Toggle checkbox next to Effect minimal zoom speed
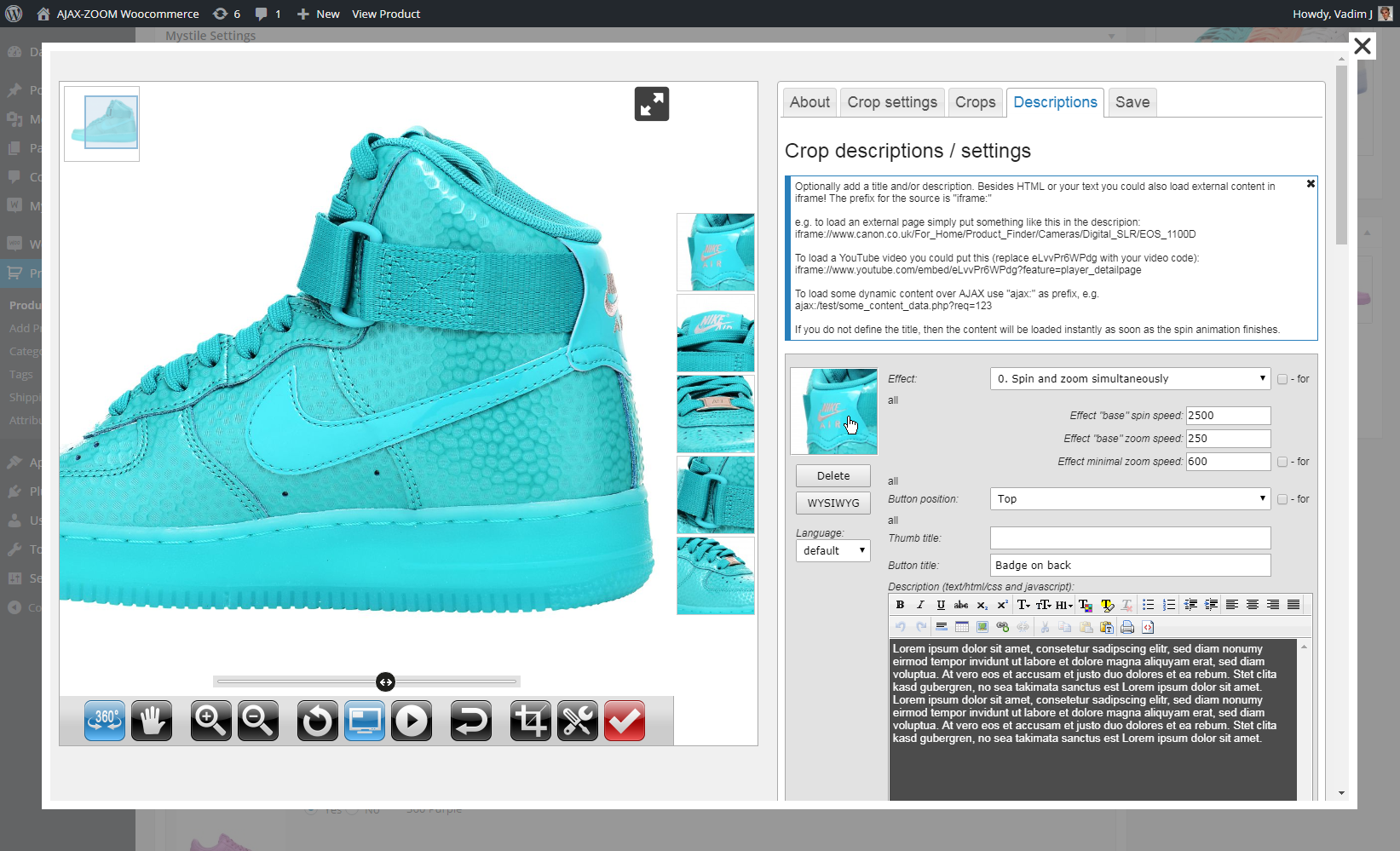This screenshot has width=1400, height=851. 1282,462
